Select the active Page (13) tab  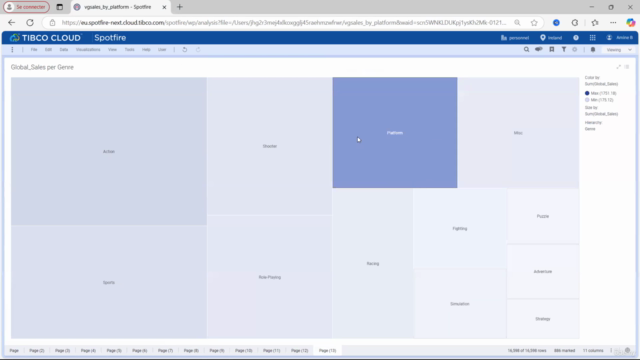[327, 351]
